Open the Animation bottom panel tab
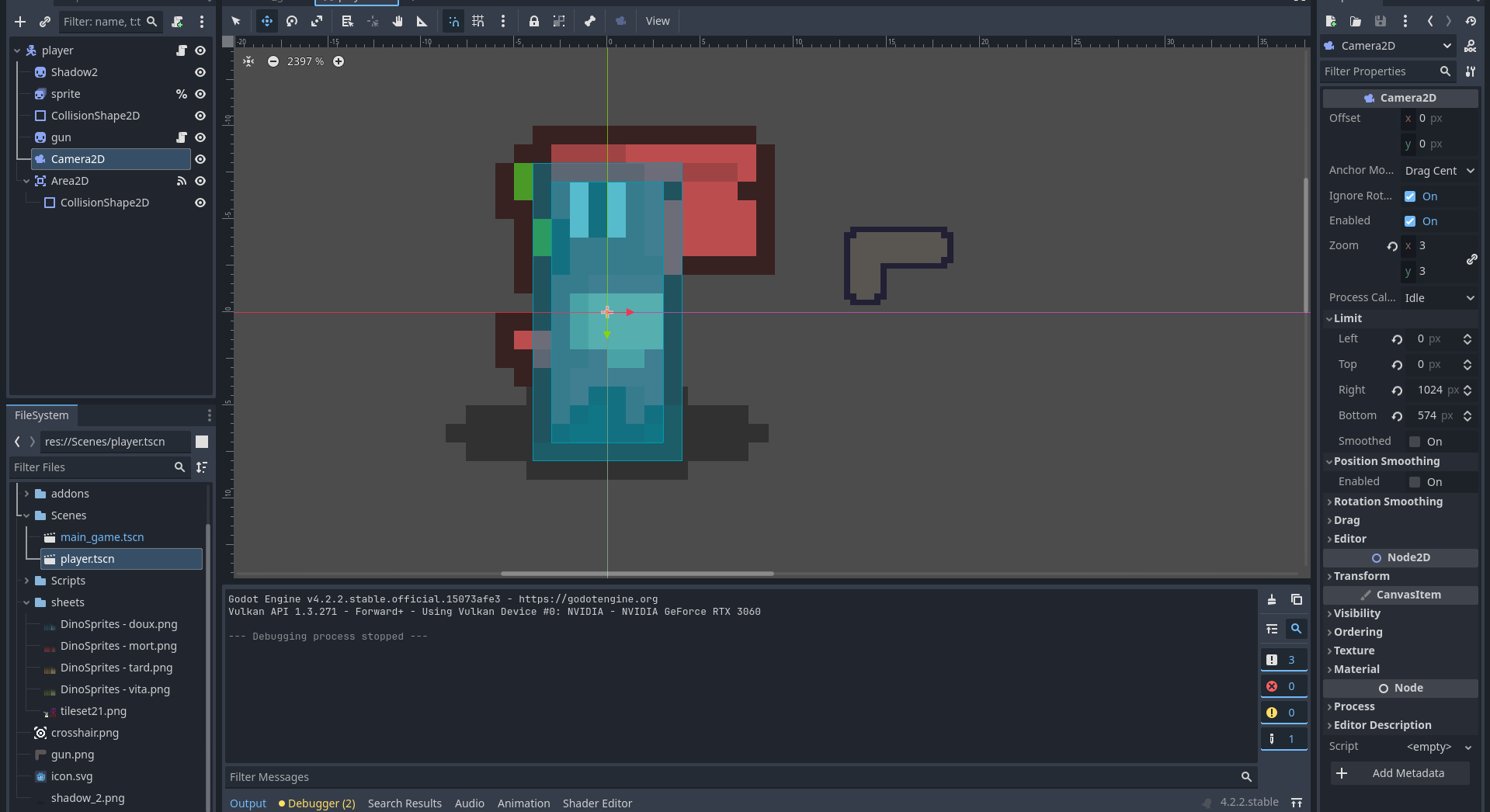Screen dimensions: 1490x812 pos(523,803)
